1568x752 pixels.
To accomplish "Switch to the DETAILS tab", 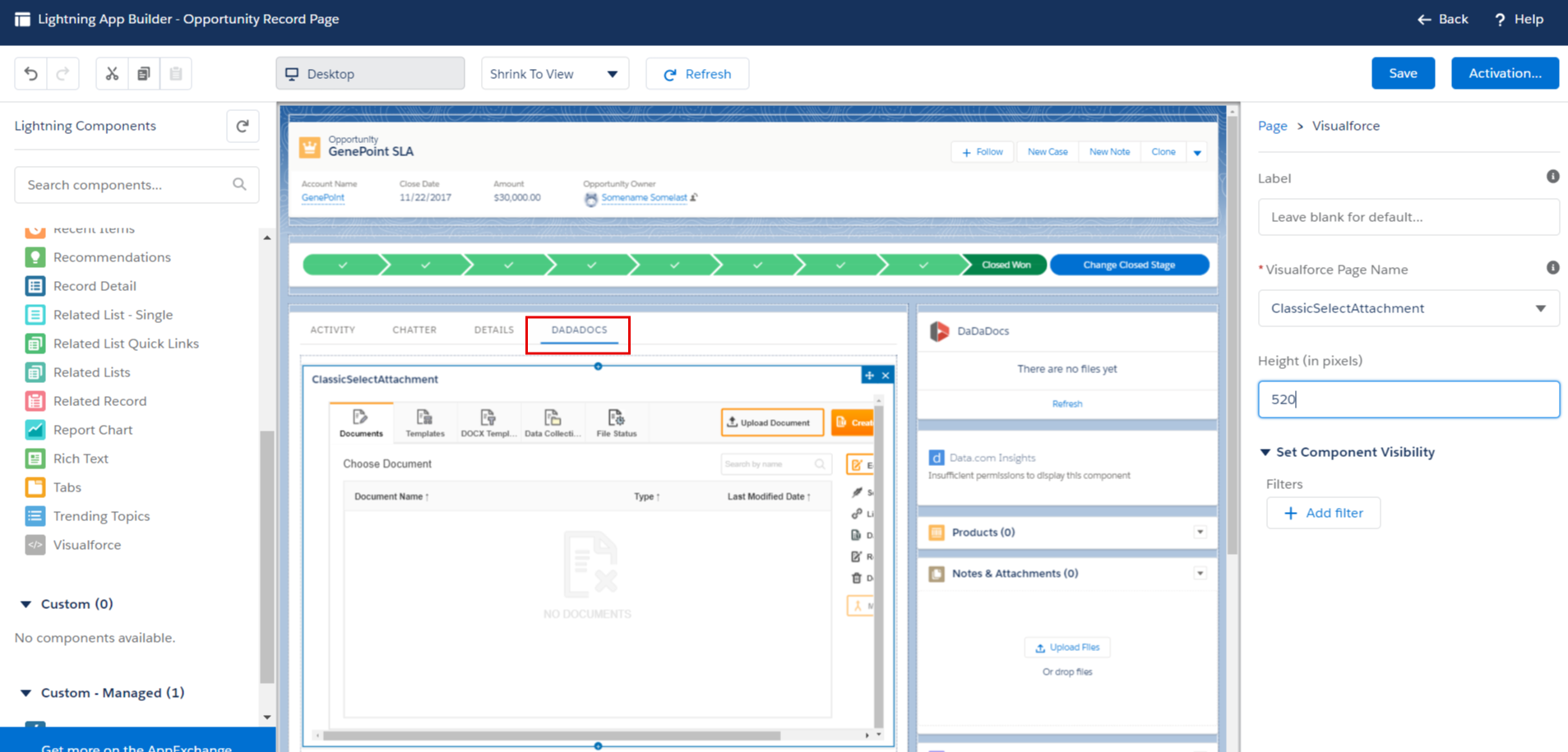I will 493,330.
